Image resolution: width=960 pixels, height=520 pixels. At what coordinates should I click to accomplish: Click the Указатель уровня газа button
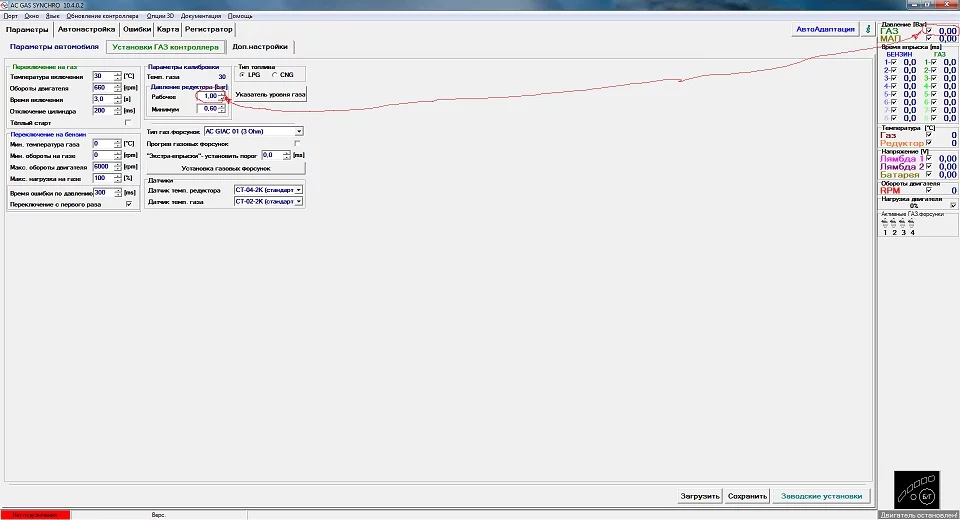tap(270, 94)
